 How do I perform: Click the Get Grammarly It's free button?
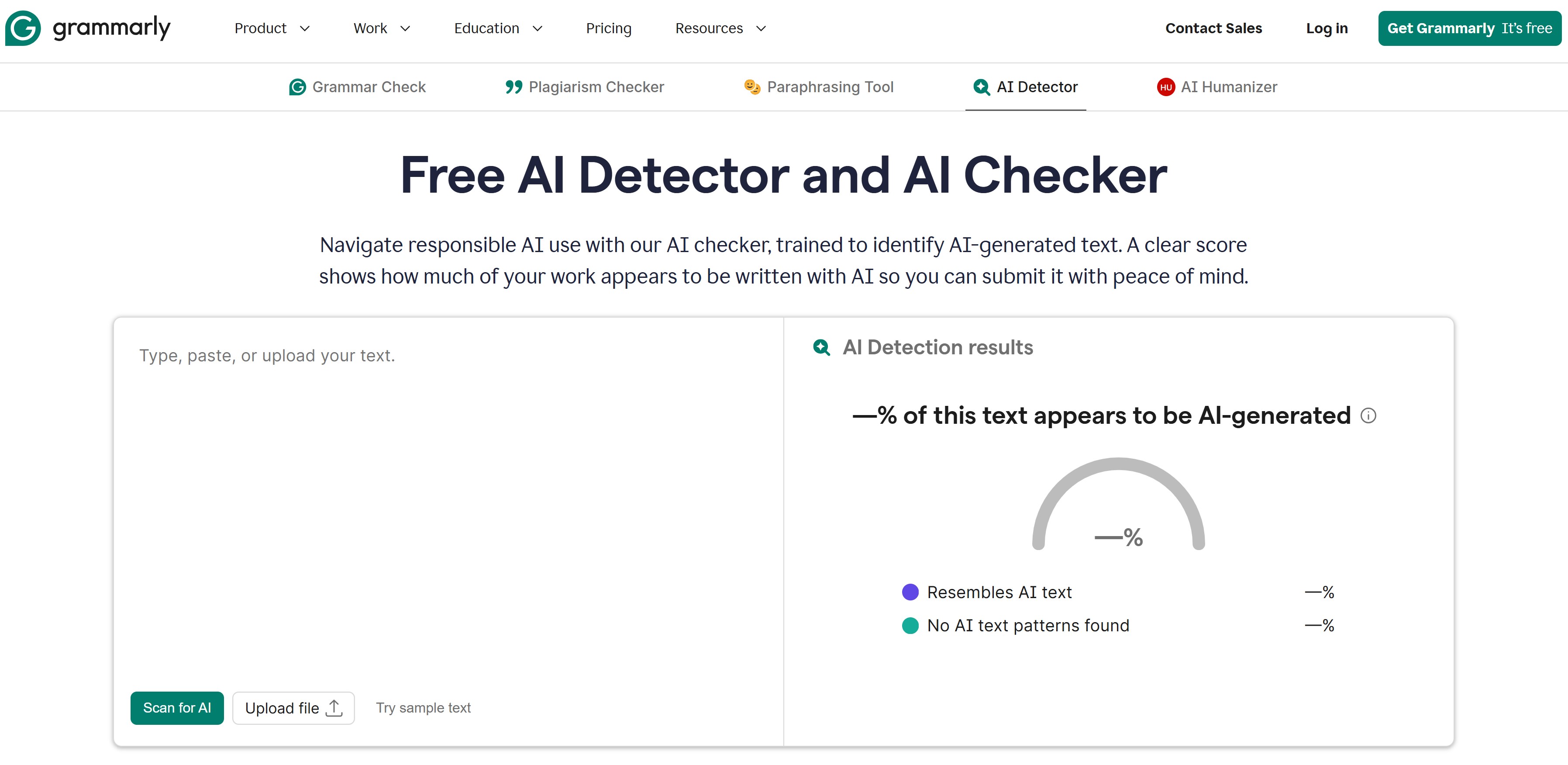point(1469,28)
